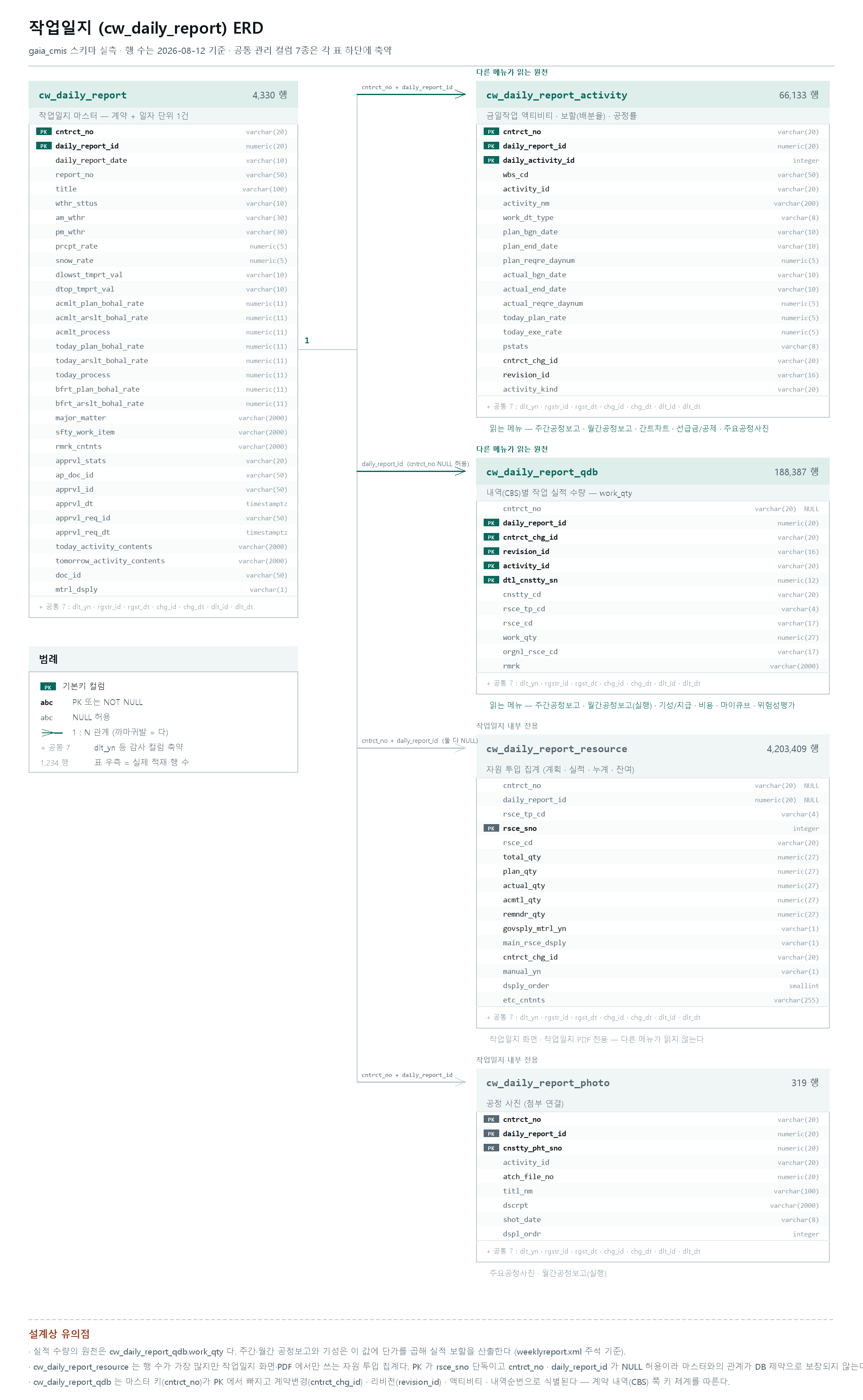Select the mtrl_dsply column name
This screenshot has height=1400, width=863.
tap(77, 589)
